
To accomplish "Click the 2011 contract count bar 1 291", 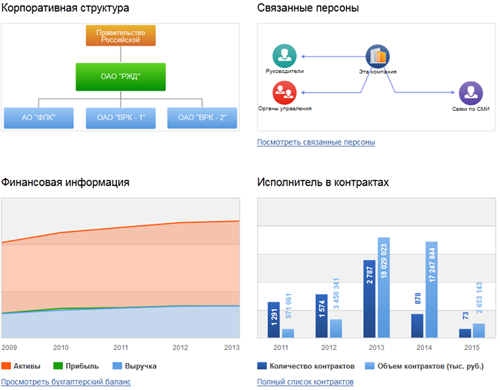I will (274, 320).
